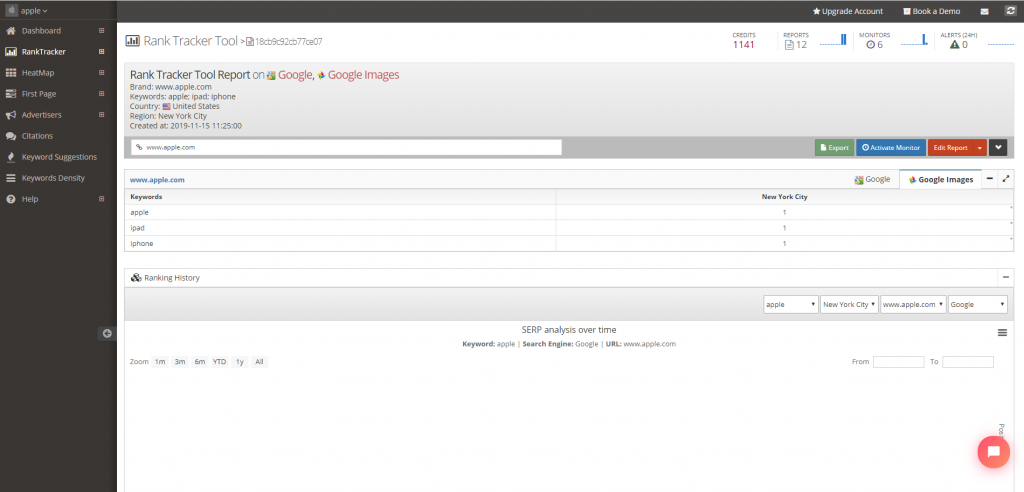Collapse the Ranking History panel

1006,278
